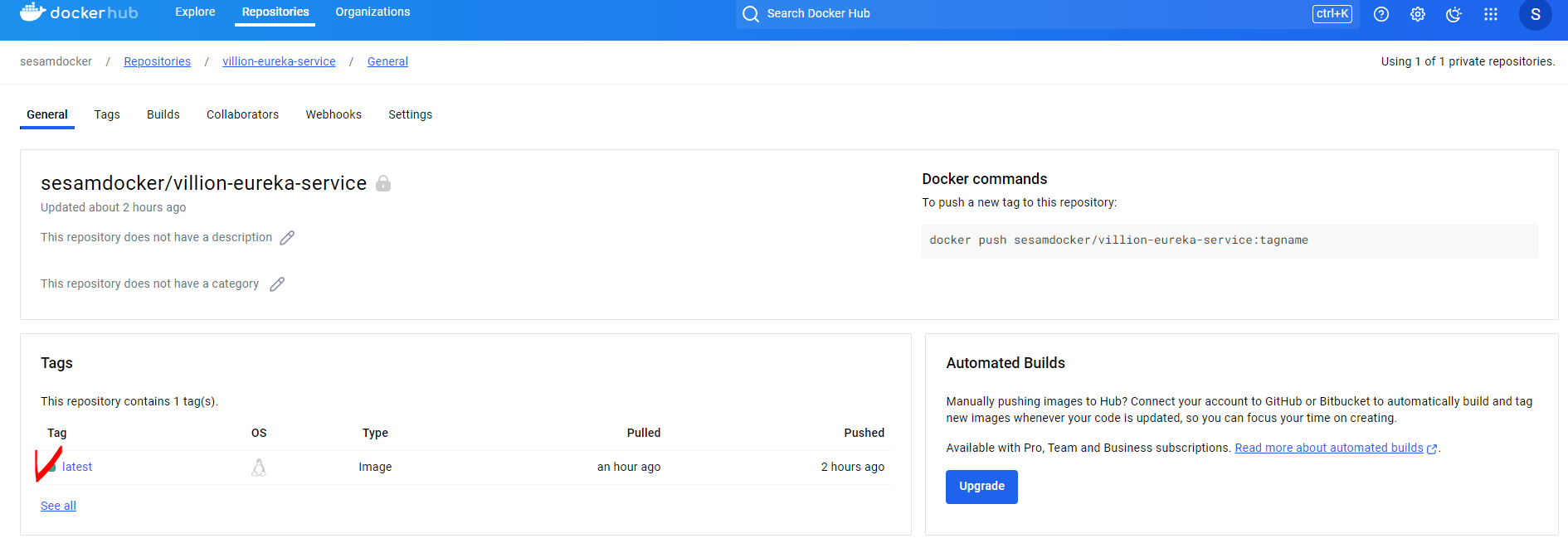Open the Organizations menu item

373,12
